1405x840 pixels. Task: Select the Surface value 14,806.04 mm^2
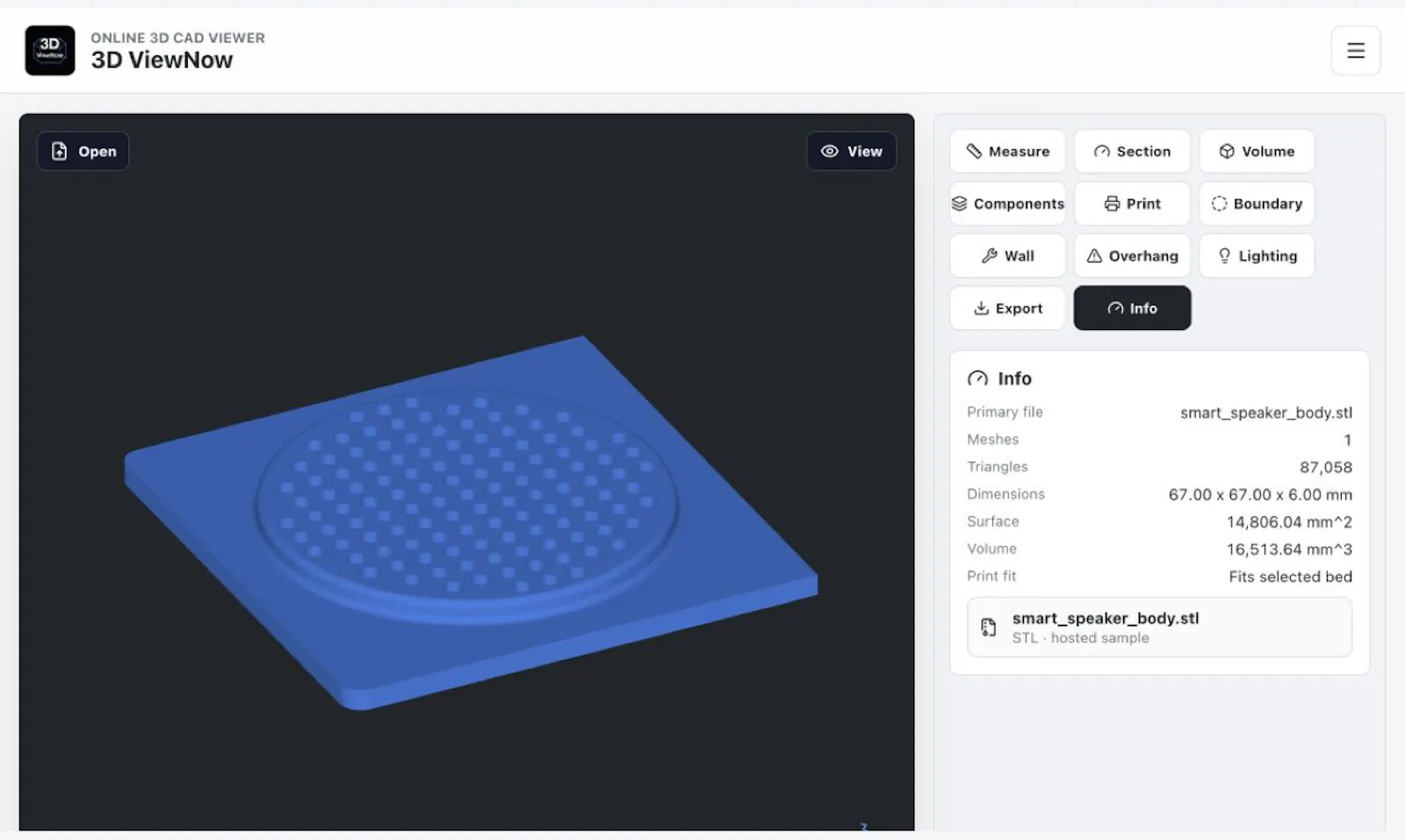pos(1289,521)
